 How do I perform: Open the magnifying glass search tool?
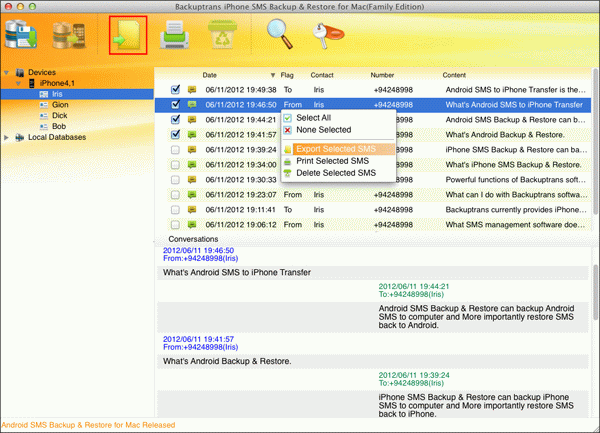(280, 34)
